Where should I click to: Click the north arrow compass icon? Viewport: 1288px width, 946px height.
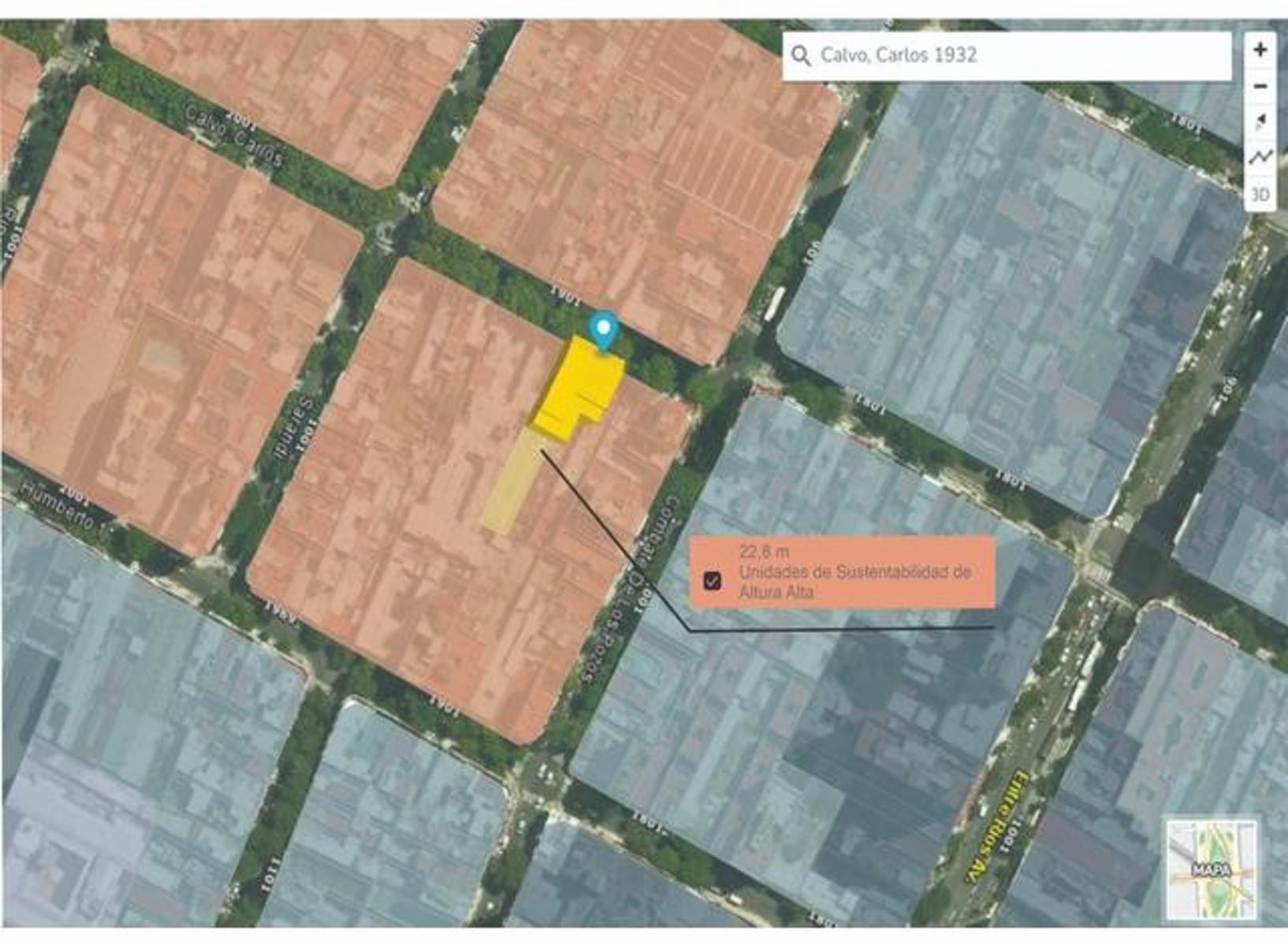pyautogui.click(x=1260, y=122)
